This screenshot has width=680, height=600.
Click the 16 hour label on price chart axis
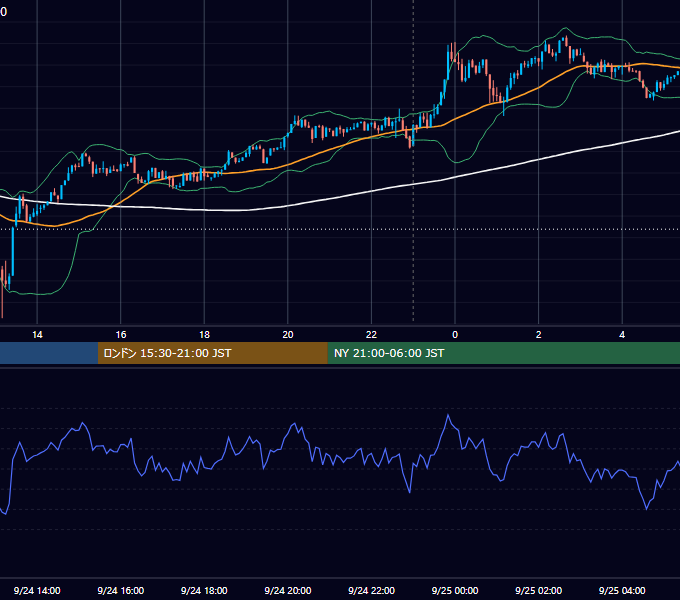pyautogui.click(x=121, y=335)
